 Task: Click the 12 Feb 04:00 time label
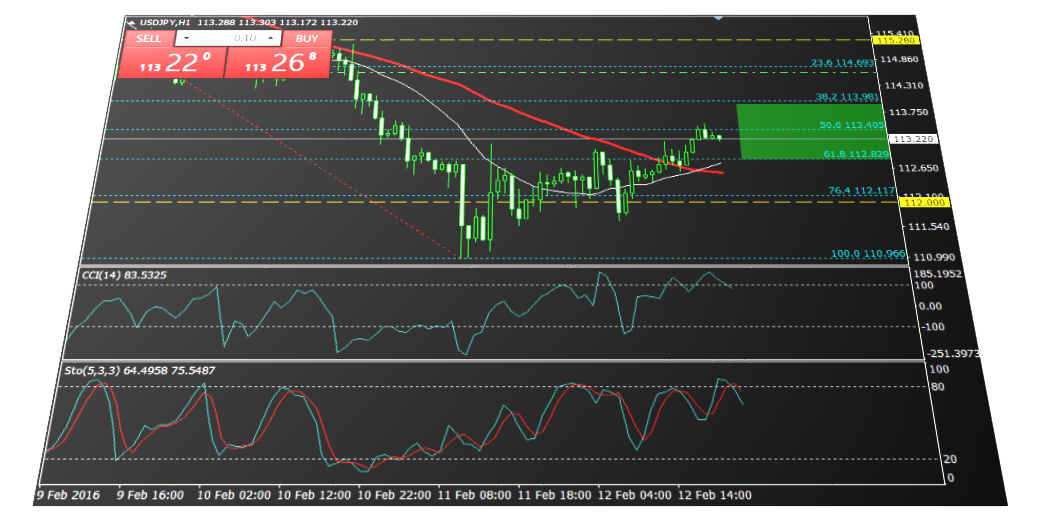click(635, 495)
